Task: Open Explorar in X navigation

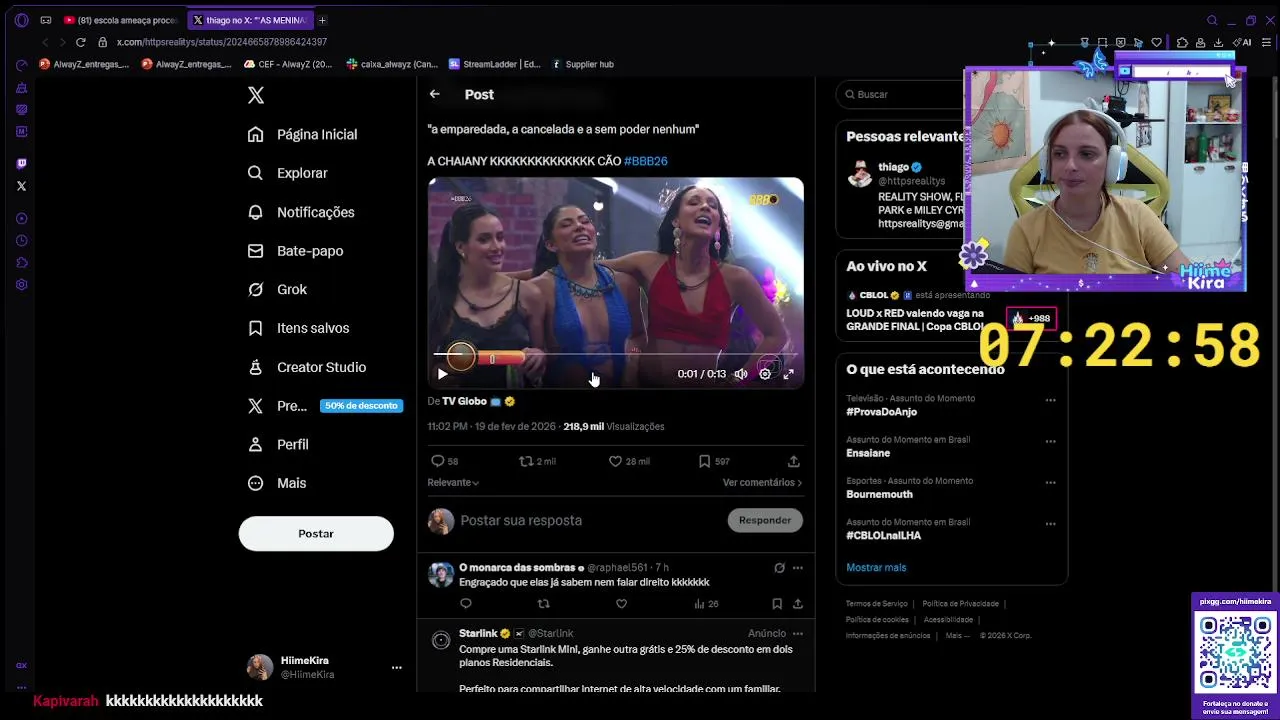Action: pos(287,173)
